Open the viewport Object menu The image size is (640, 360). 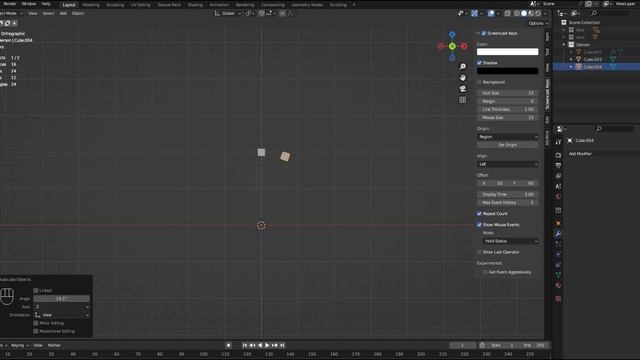pos(78,13)
